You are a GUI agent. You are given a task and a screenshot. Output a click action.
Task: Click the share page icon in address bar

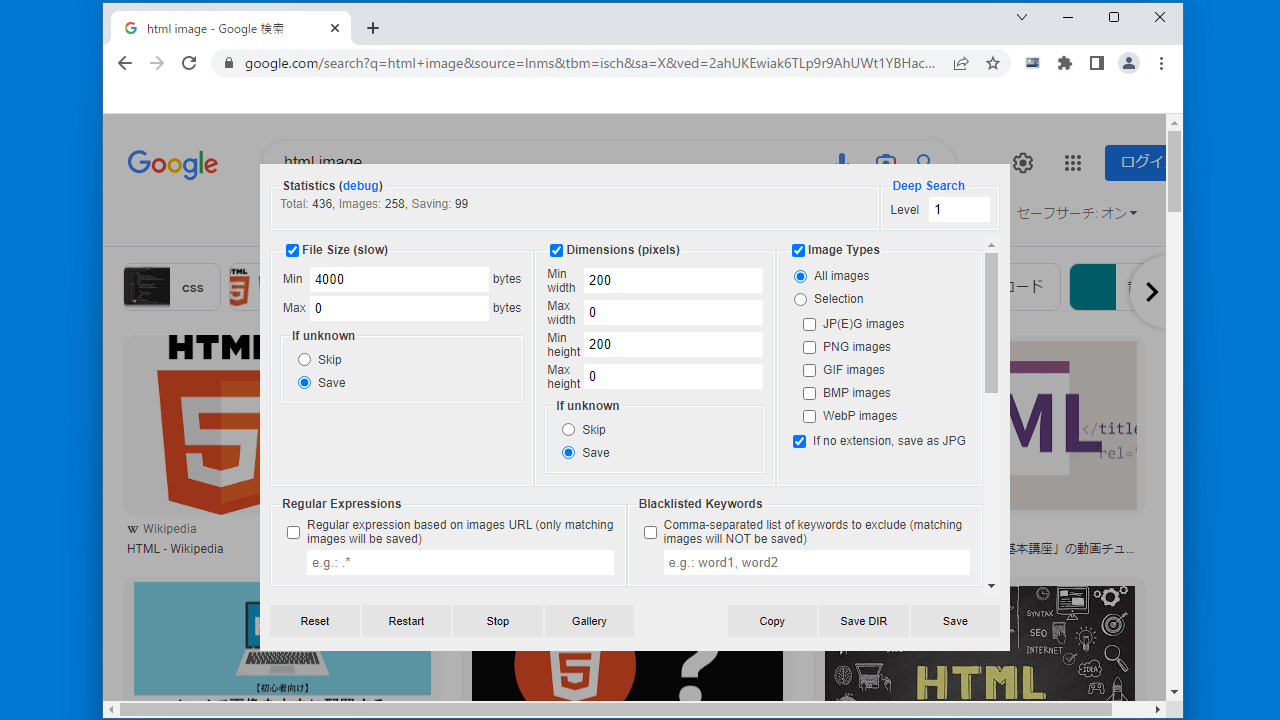coord(961,63)
